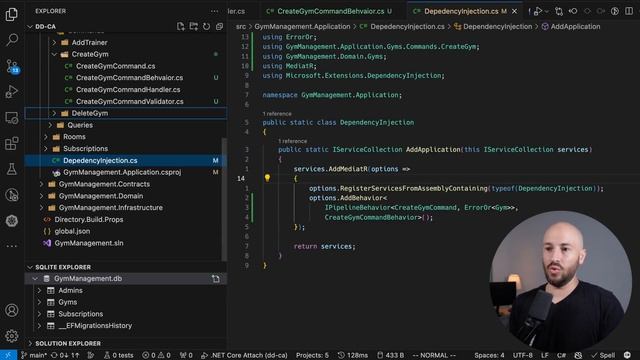Click main* branch in status bar

coord(33,355)
